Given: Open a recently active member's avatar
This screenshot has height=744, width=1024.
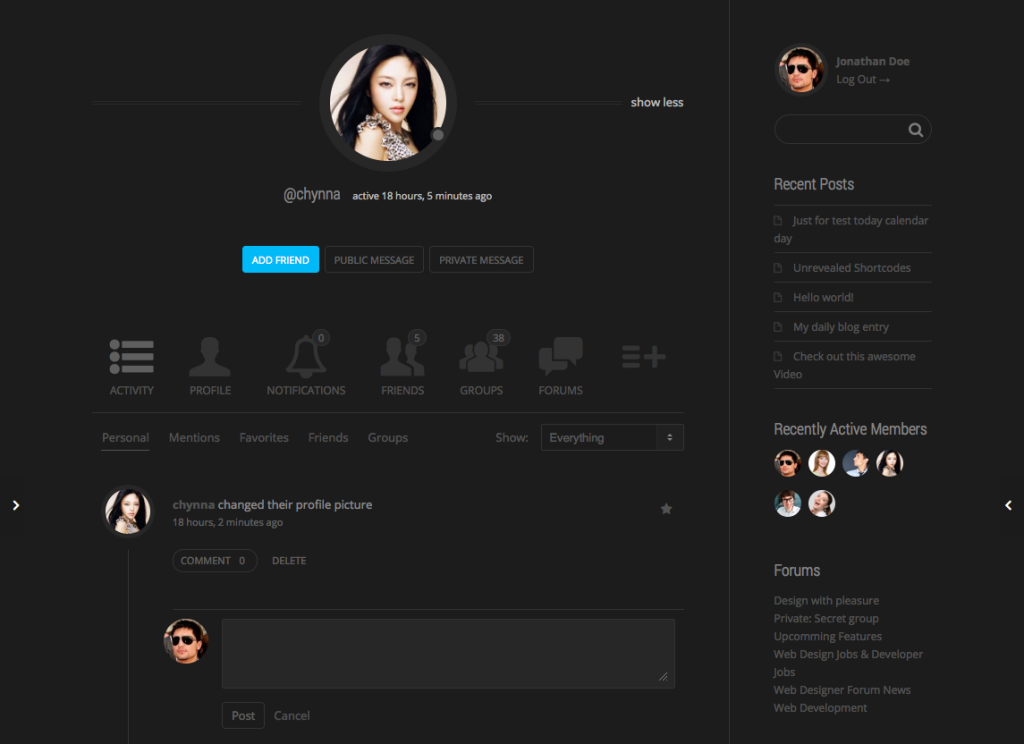Looking at the screenshot, I should tap(787, 463).
